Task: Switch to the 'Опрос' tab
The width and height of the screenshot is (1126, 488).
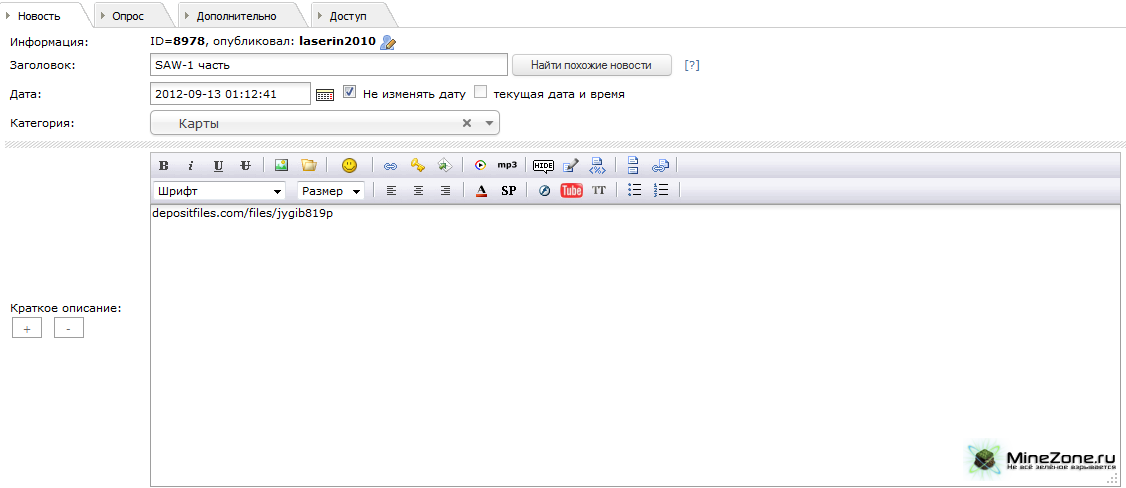Action: point(127,15)
